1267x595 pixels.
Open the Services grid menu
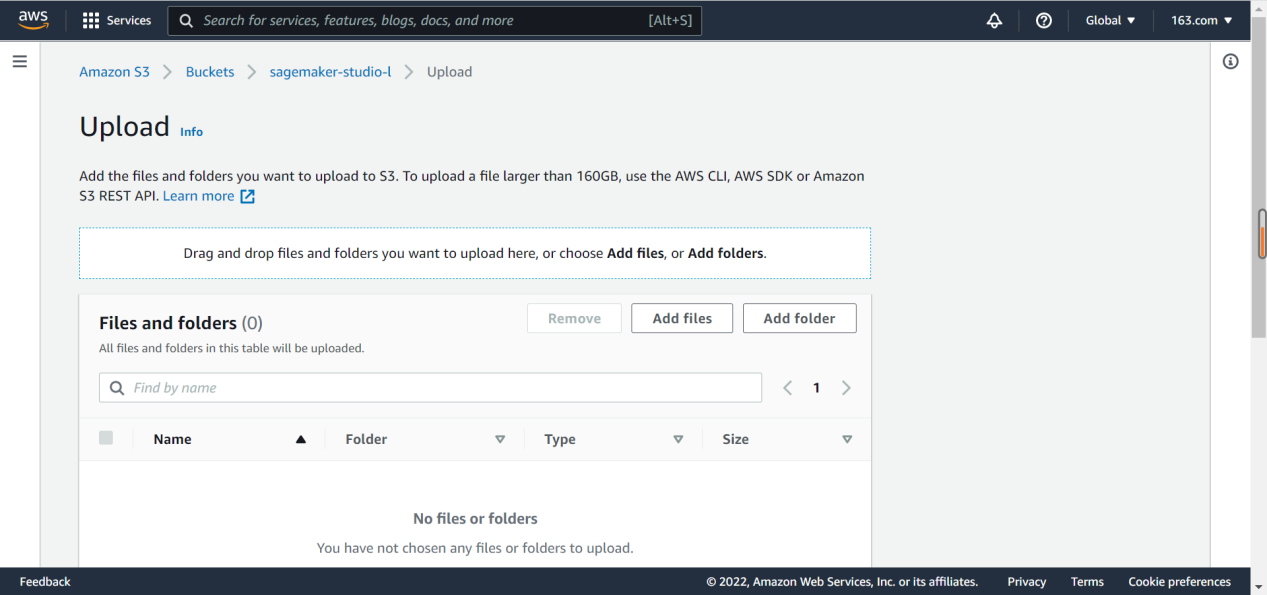coord(116,20)
